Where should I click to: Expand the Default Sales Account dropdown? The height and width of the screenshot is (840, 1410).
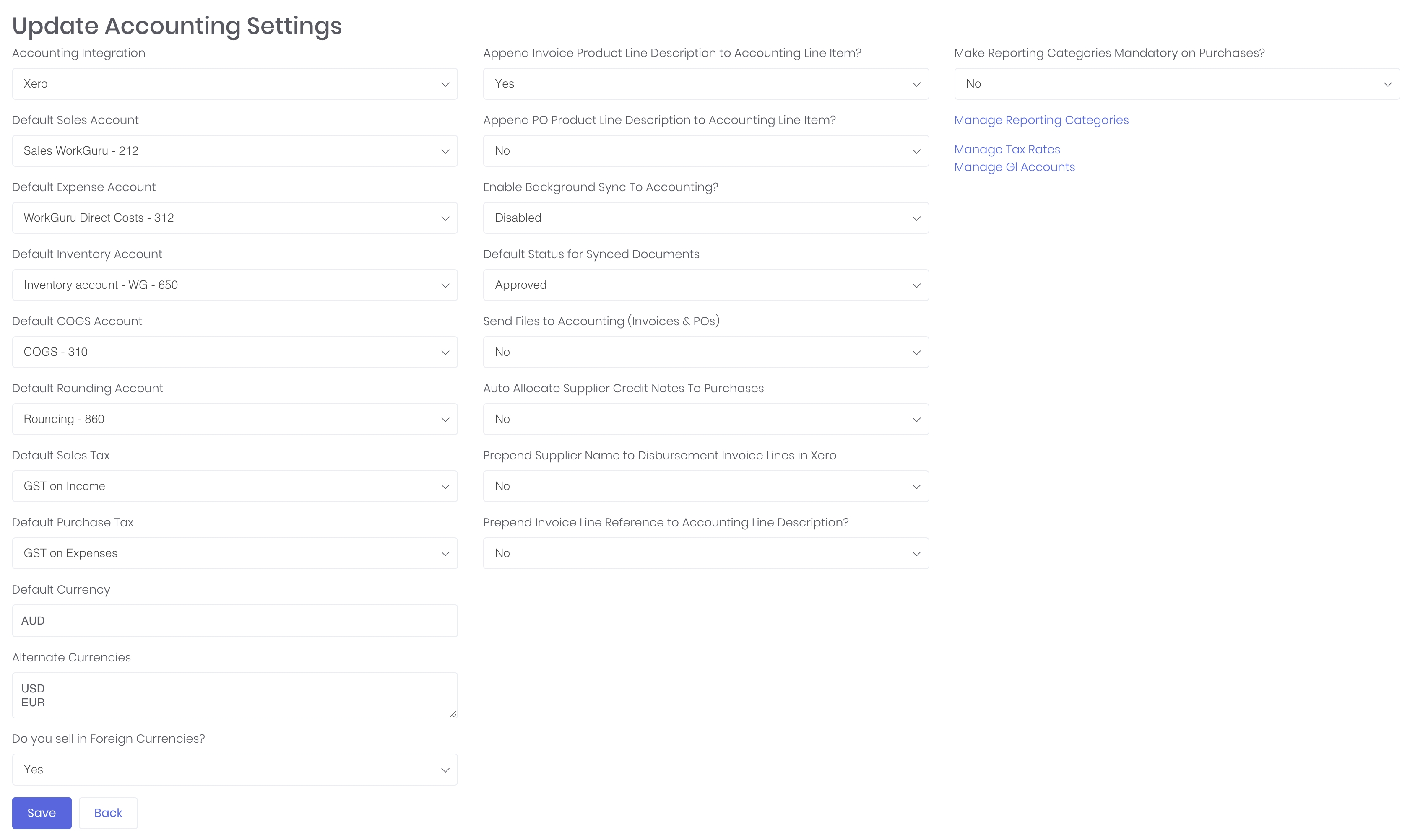[234, 150]
